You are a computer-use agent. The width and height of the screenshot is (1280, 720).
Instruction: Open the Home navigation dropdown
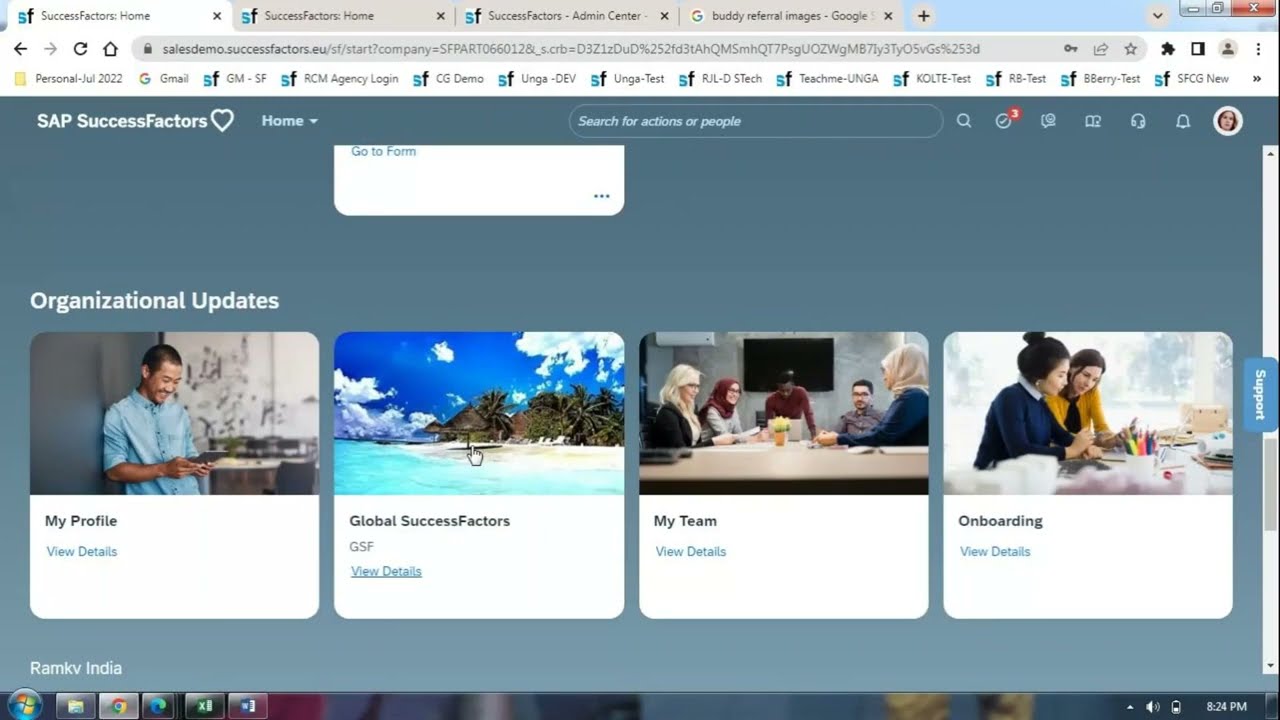click(x=289, y=121)
